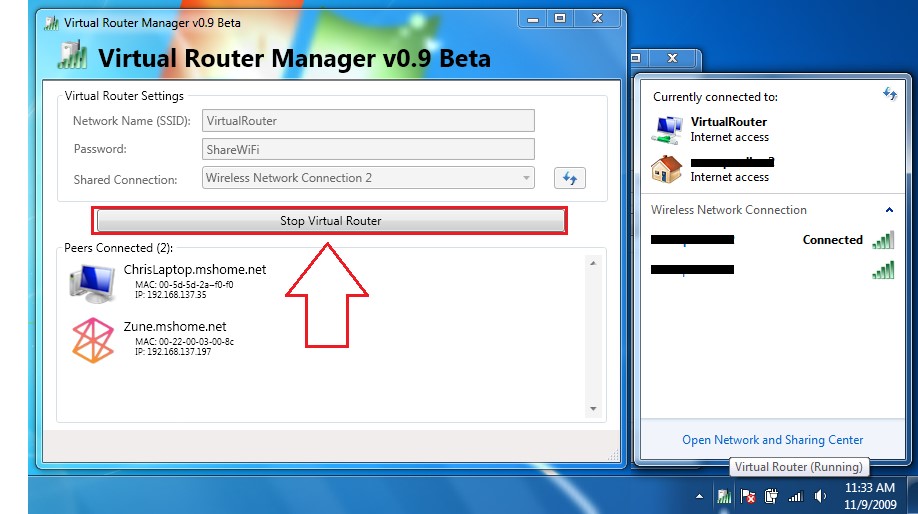Open Network and Sharing Center link
This screenshot has height=514, width=918.
point(772,440)
